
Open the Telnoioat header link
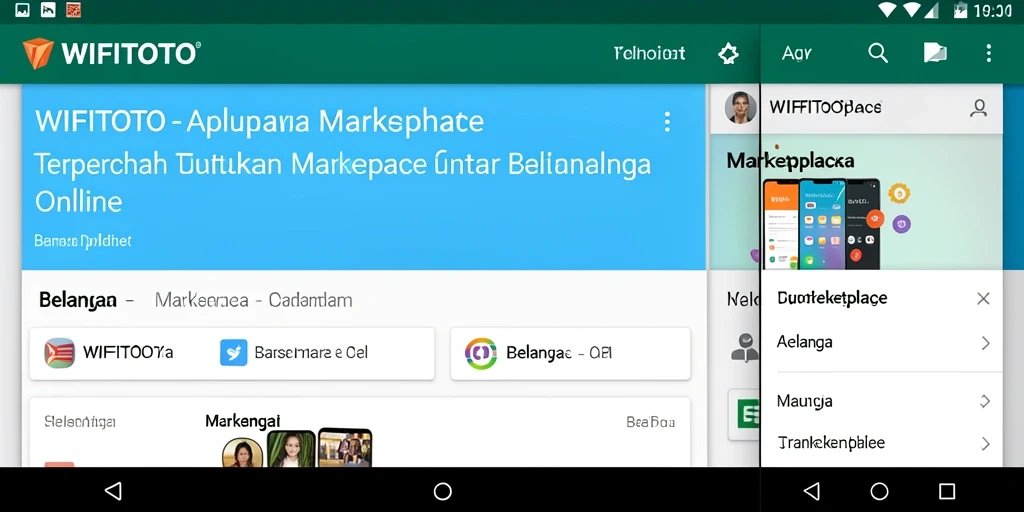[x=650, y=53]
